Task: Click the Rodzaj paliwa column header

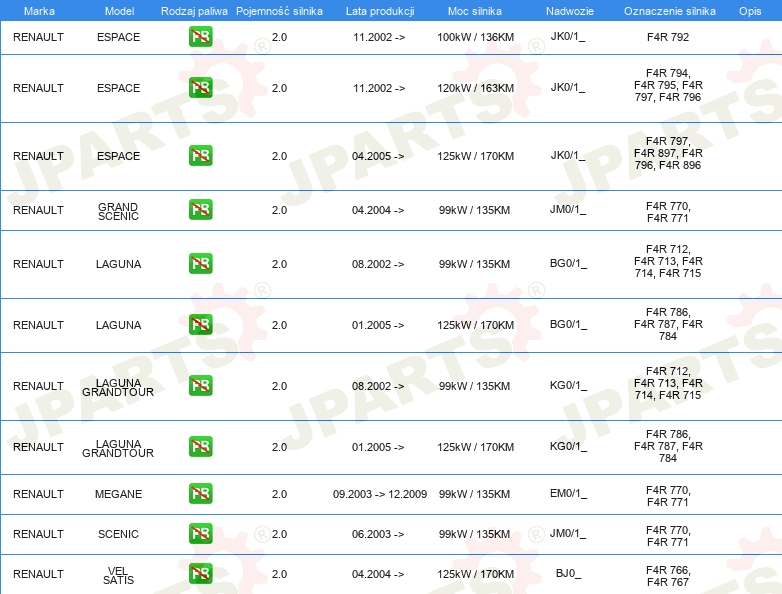Action: pyautogui.click(x=194, y=11)
